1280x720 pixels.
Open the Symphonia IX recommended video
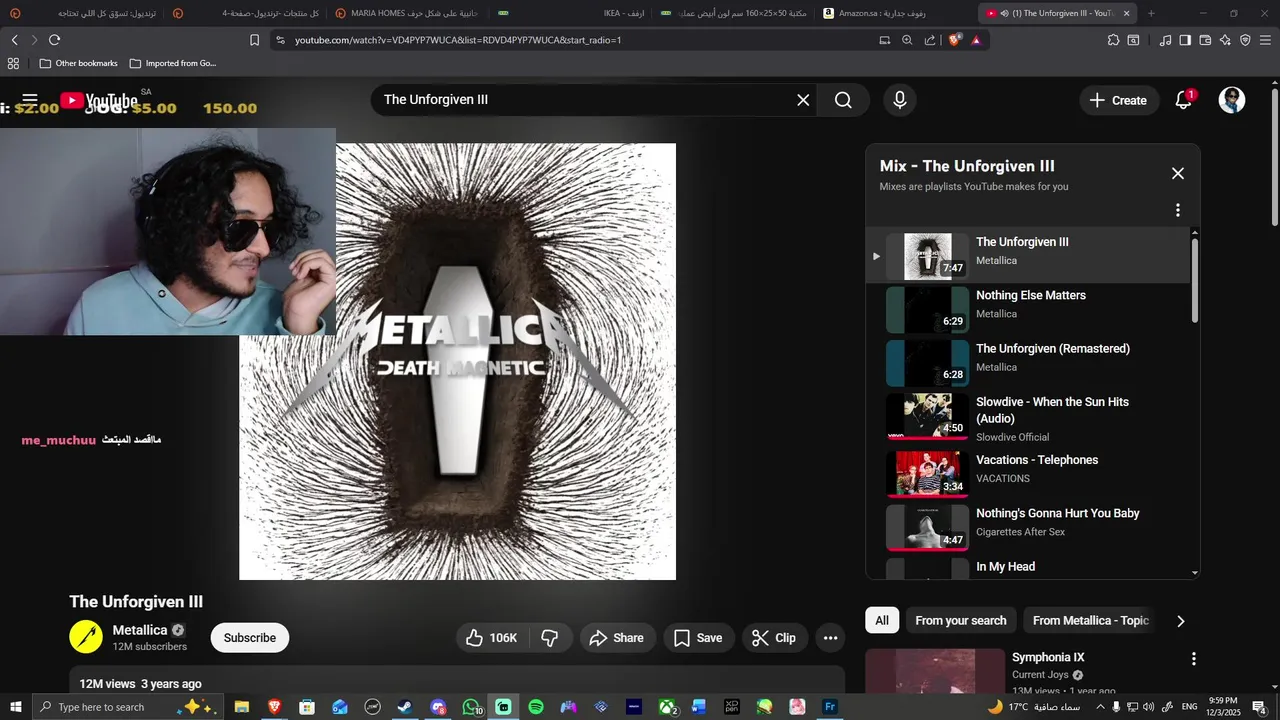pos(1048,657)
